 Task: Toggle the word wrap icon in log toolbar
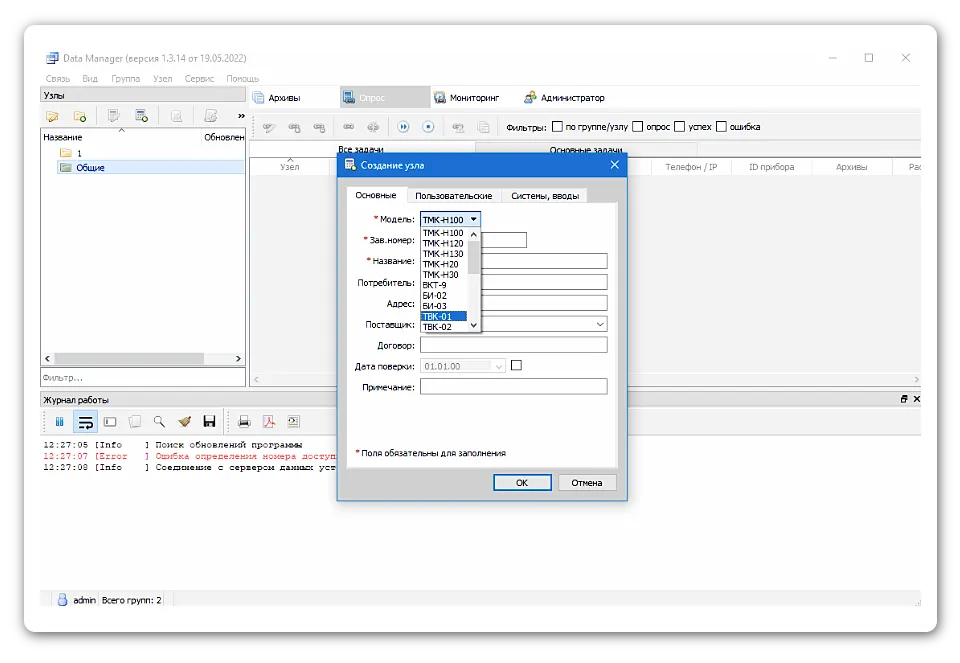[85, 422]
